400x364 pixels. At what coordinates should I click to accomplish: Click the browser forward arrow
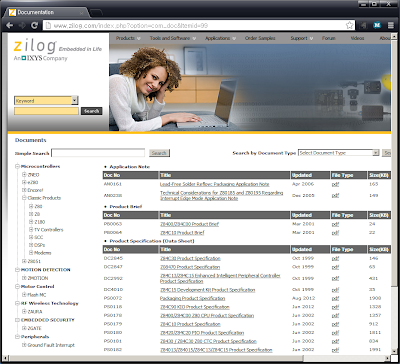point(22,25)
